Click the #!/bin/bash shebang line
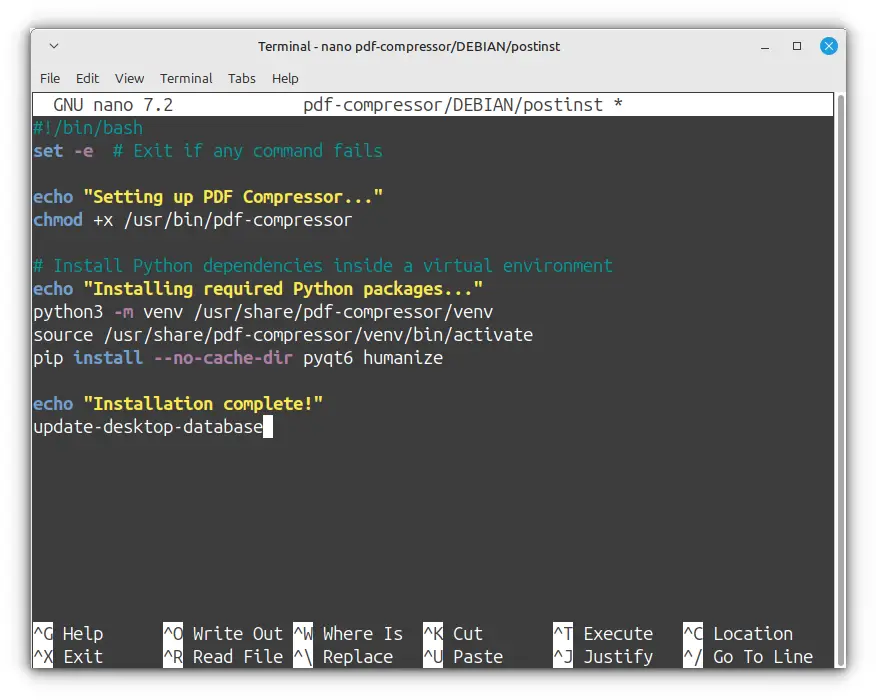Screen dimensions: 876x700 point(88,128)
